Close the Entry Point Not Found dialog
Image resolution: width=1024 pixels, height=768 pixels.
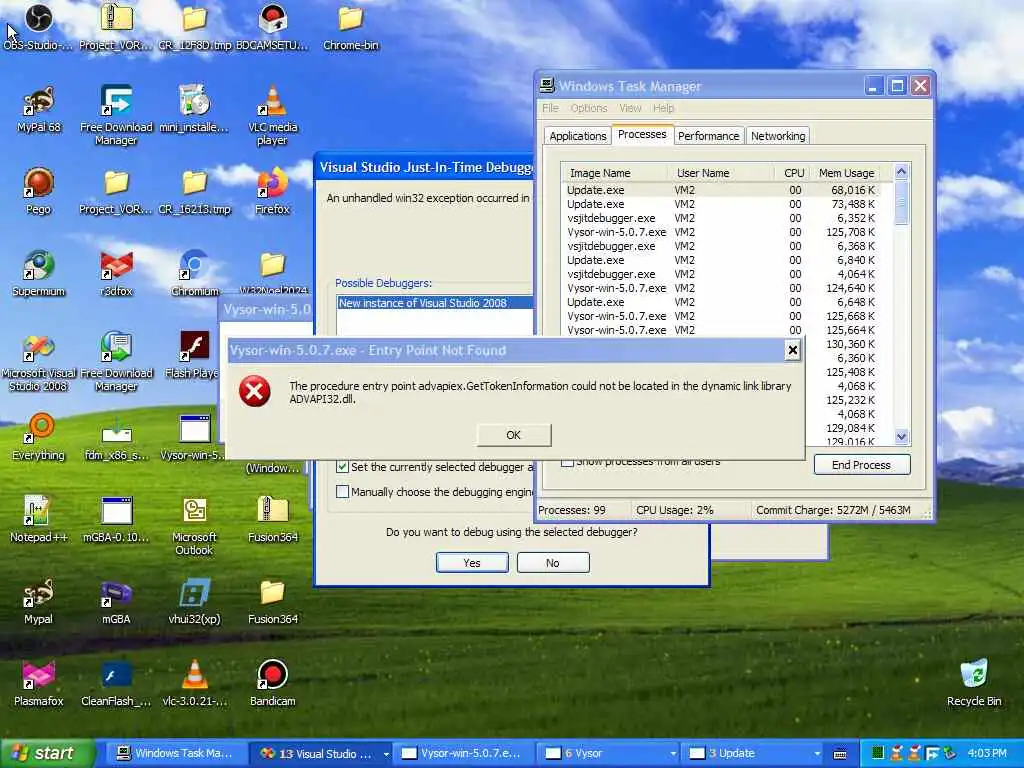pyautogui.click(x=792, y=351)
